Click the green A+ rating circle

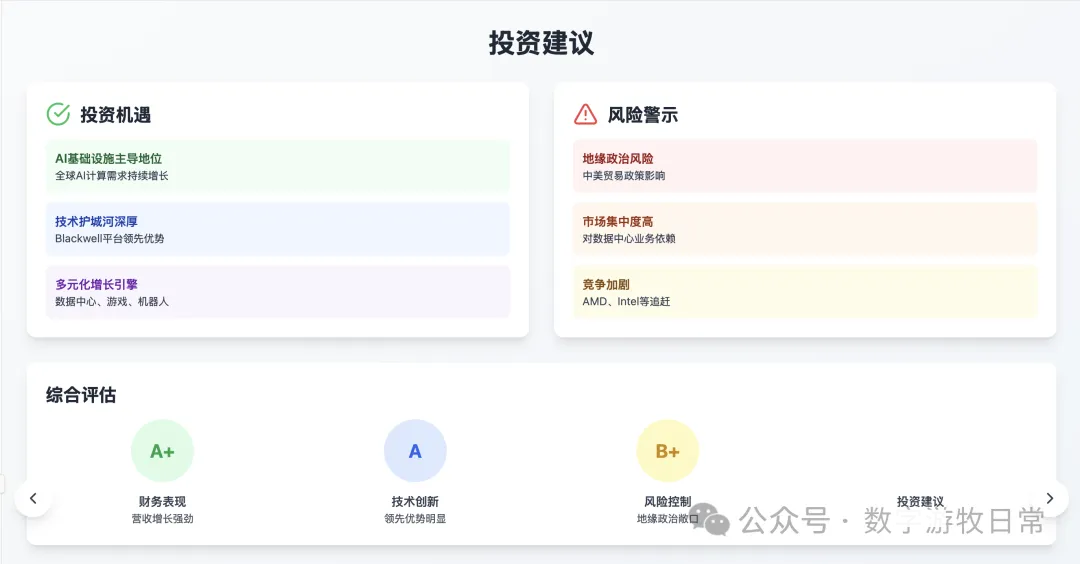162,451
